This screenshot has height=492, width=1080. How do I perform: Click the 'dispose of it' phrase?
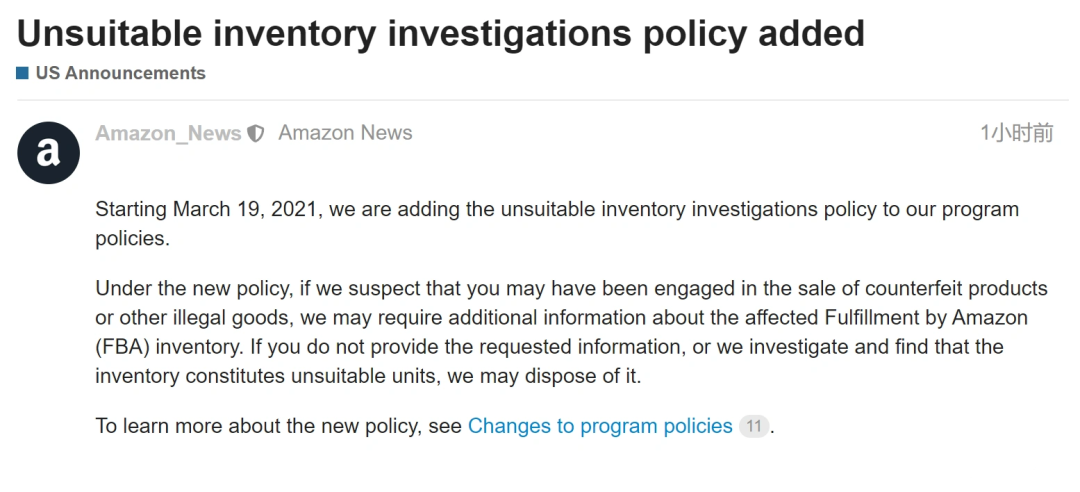577,375
